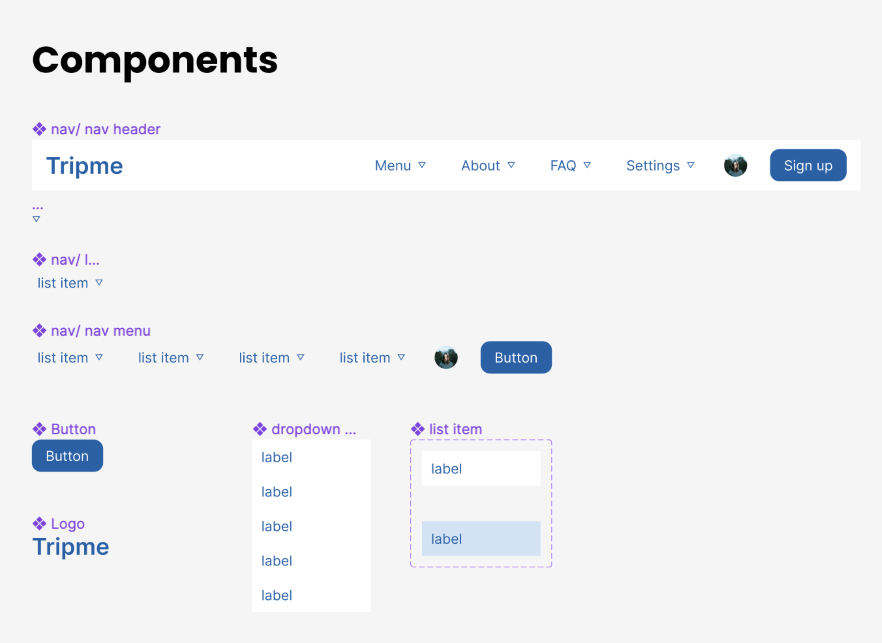Expand the Menu dropdown arrow
This screenshot has width=882, height=643.
click(x=422, y=165)
